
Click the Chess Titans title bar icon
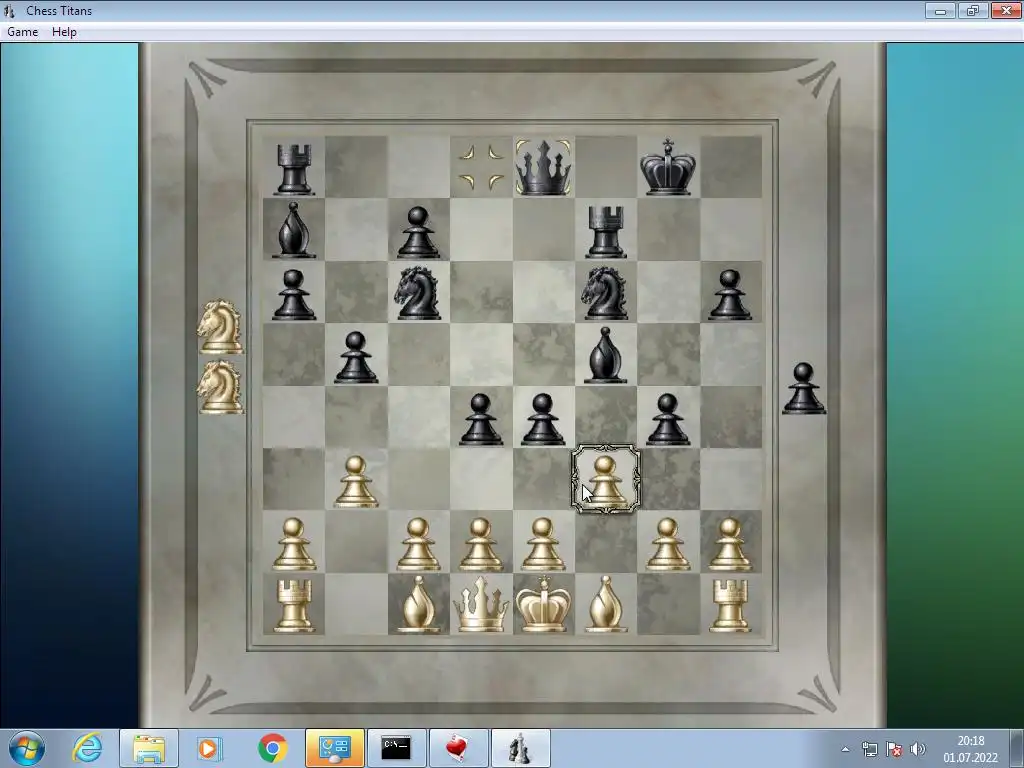pos(9,10)
